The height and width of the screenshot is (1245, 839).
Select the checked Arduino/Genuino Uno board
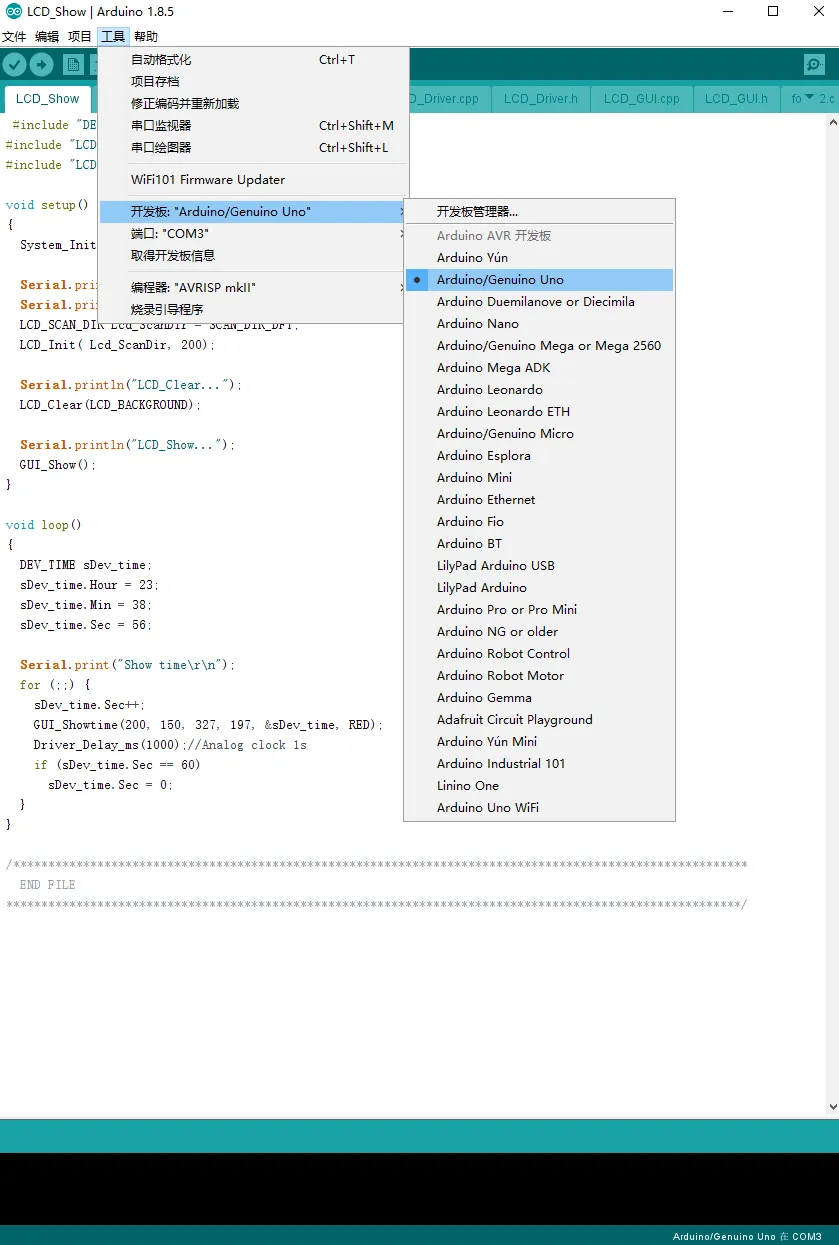point(539,280)
